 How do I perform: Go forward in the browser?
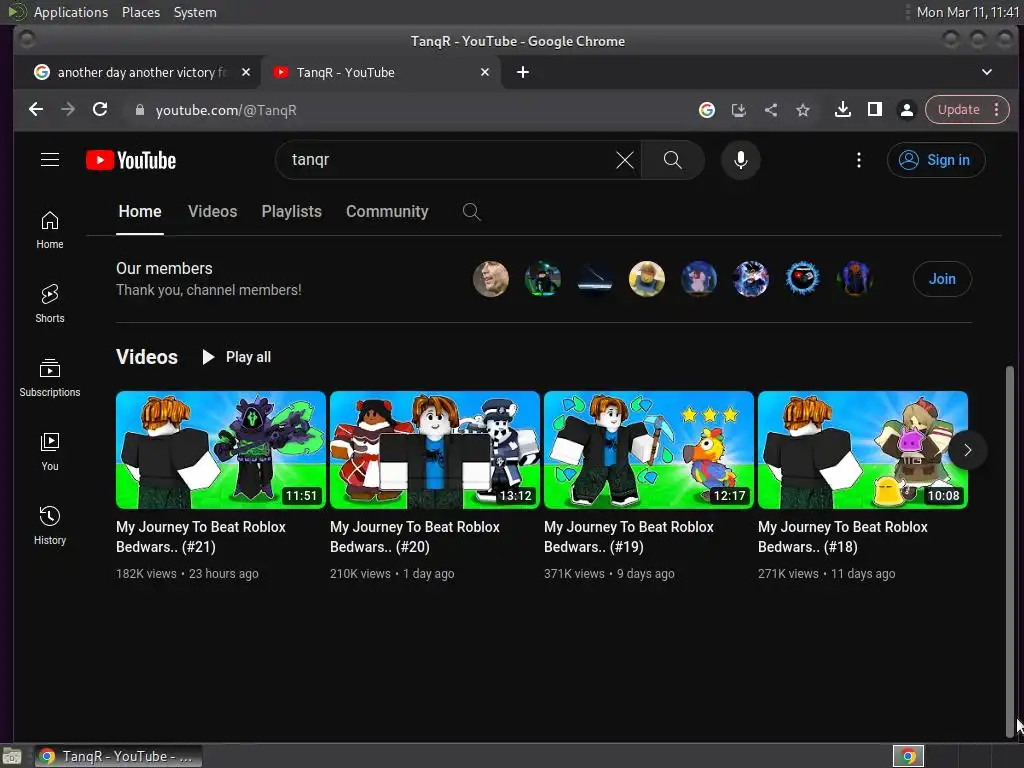tap(68, 110)
